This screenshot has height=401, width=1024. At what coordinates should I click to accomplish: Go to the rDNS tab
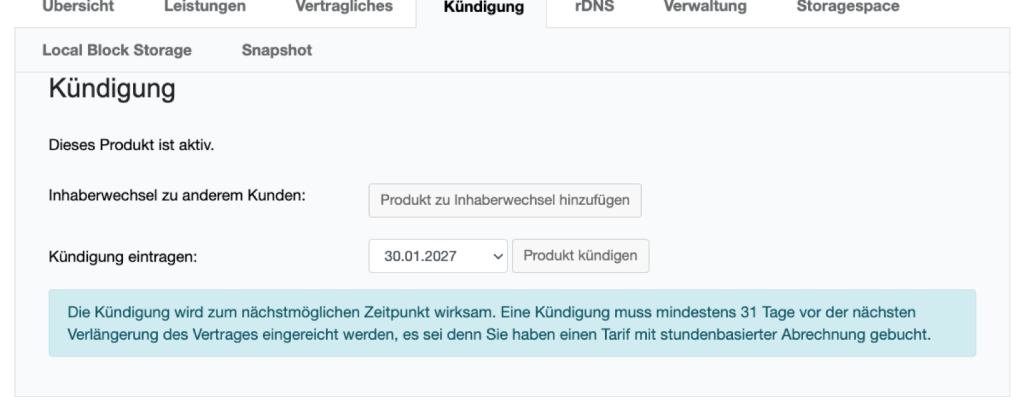tap(594, 7)
